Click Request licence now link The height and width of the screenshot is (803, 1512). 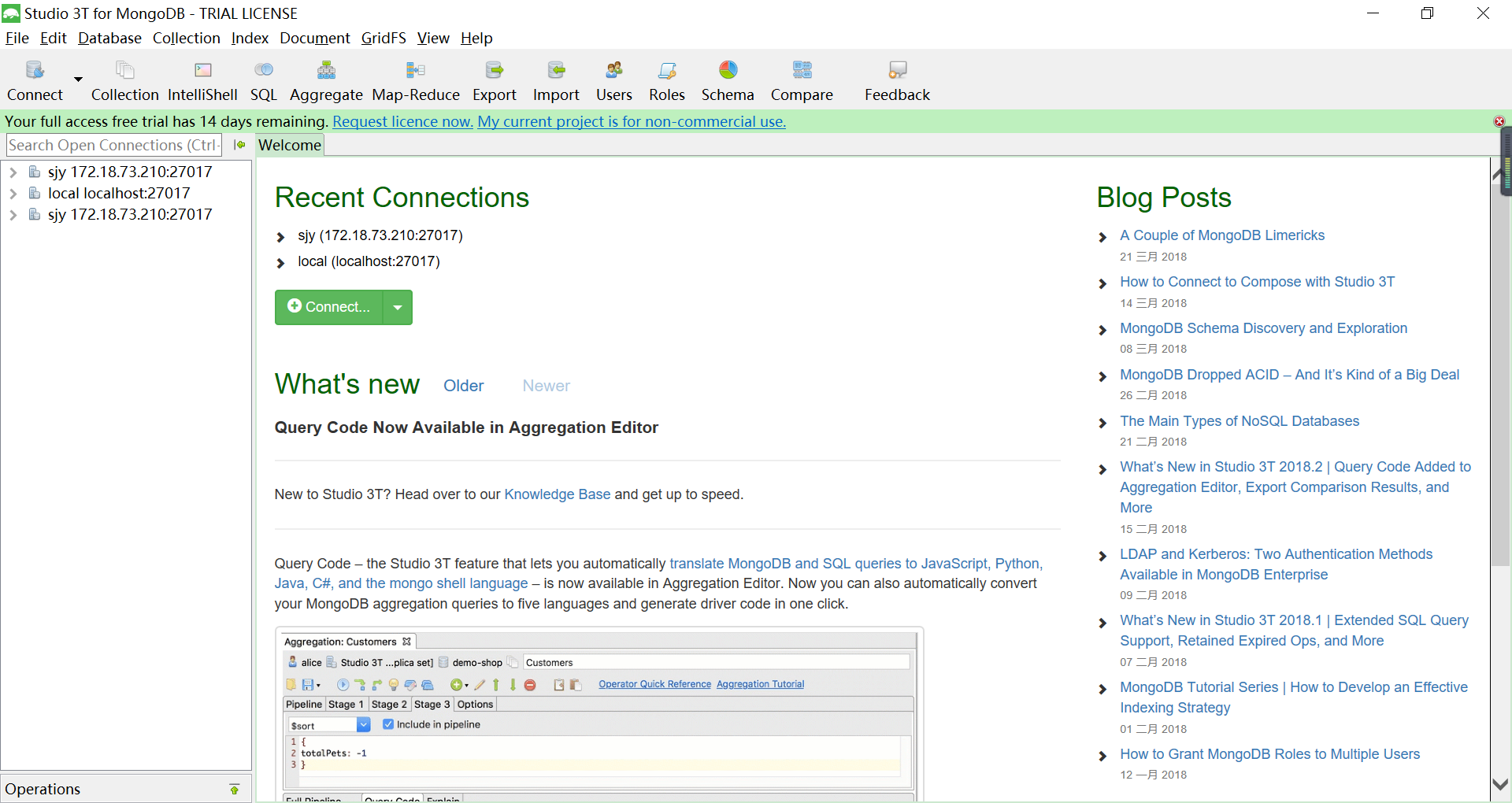point(402,121)
